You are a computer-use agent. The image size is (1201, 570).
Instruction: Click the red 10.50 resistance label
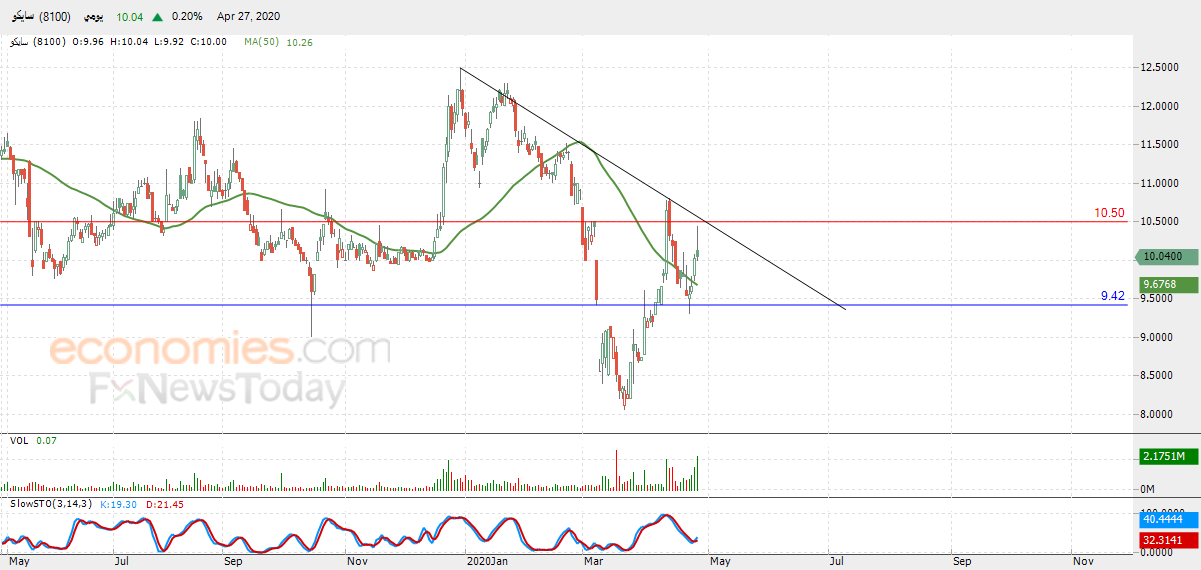pos(1109,213)
